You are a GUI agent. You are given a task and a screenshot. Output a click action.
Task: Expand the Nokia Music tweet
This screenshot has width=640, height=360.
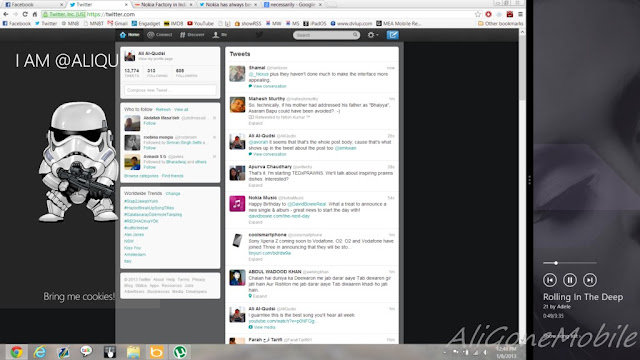256,222
